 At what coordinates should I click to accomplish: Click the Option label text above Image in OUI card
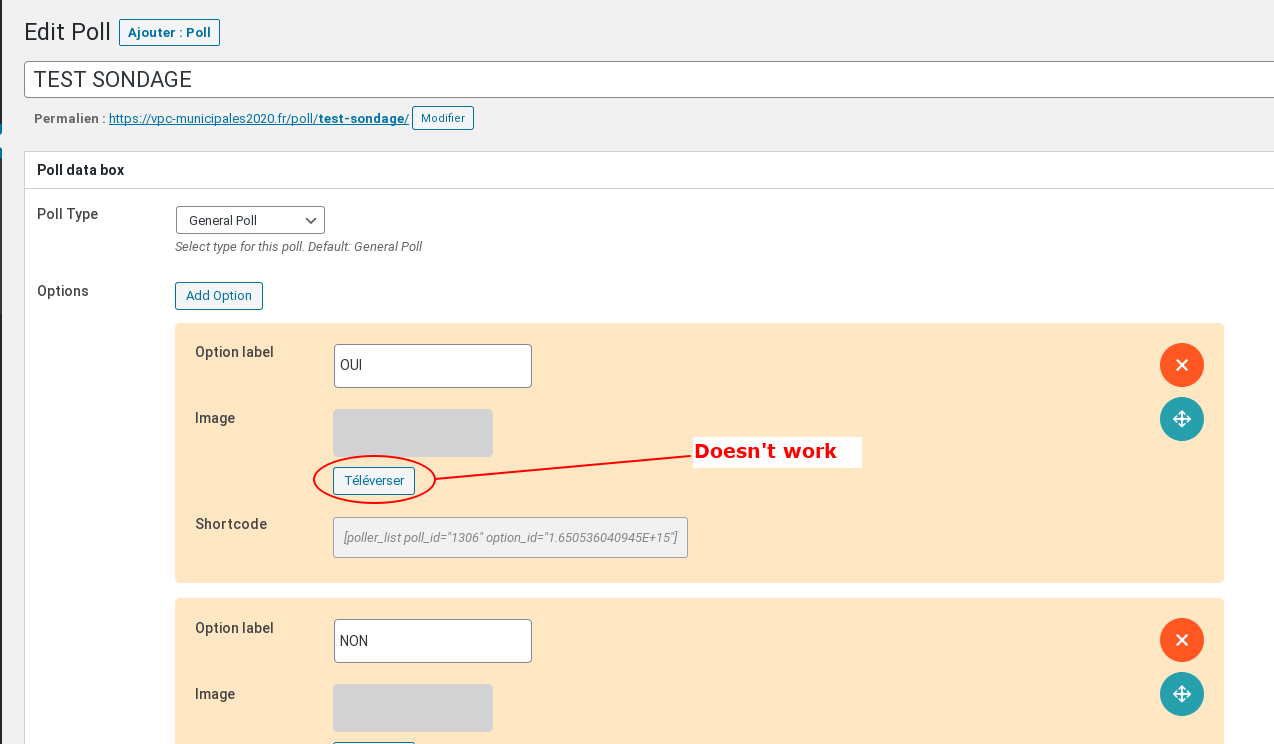tap(234, 352)
